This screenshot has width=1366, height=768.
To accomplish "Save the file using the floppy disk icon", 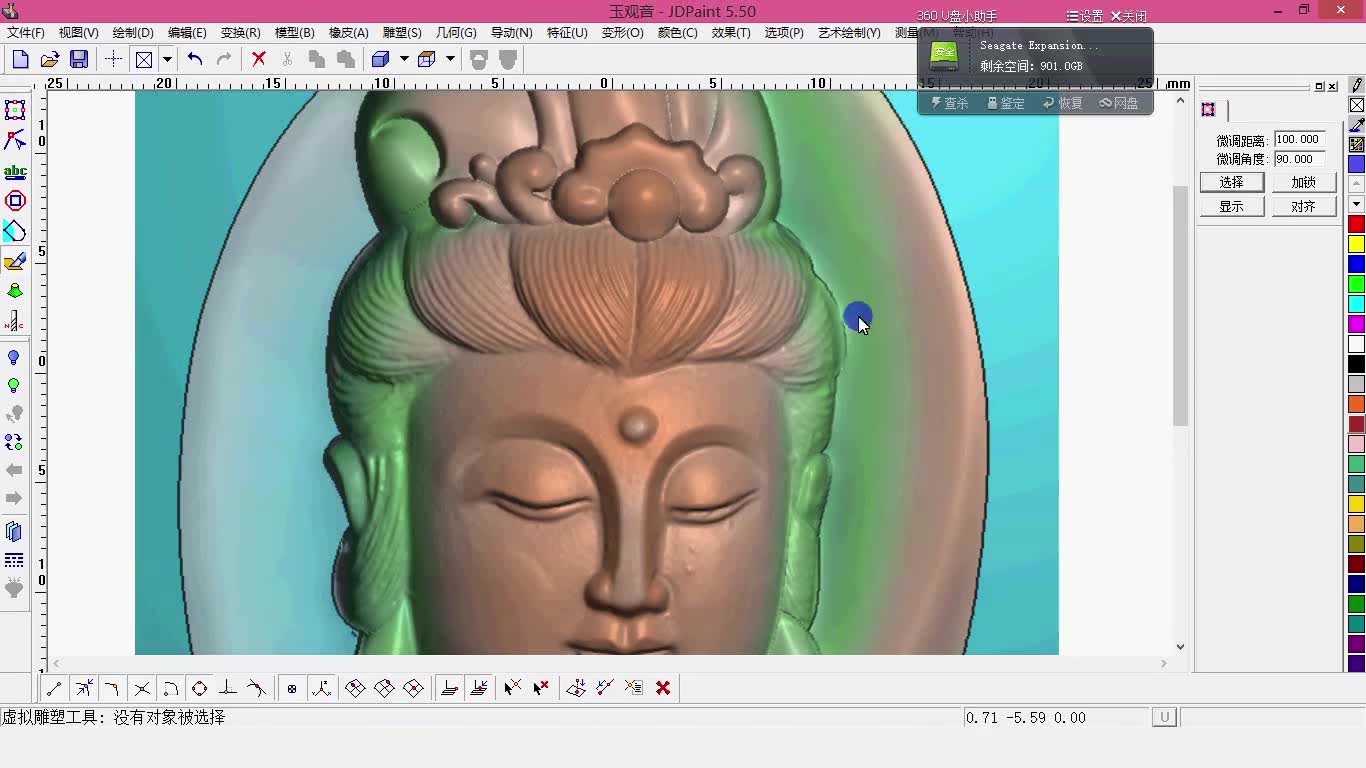I will tap(79, 59).
